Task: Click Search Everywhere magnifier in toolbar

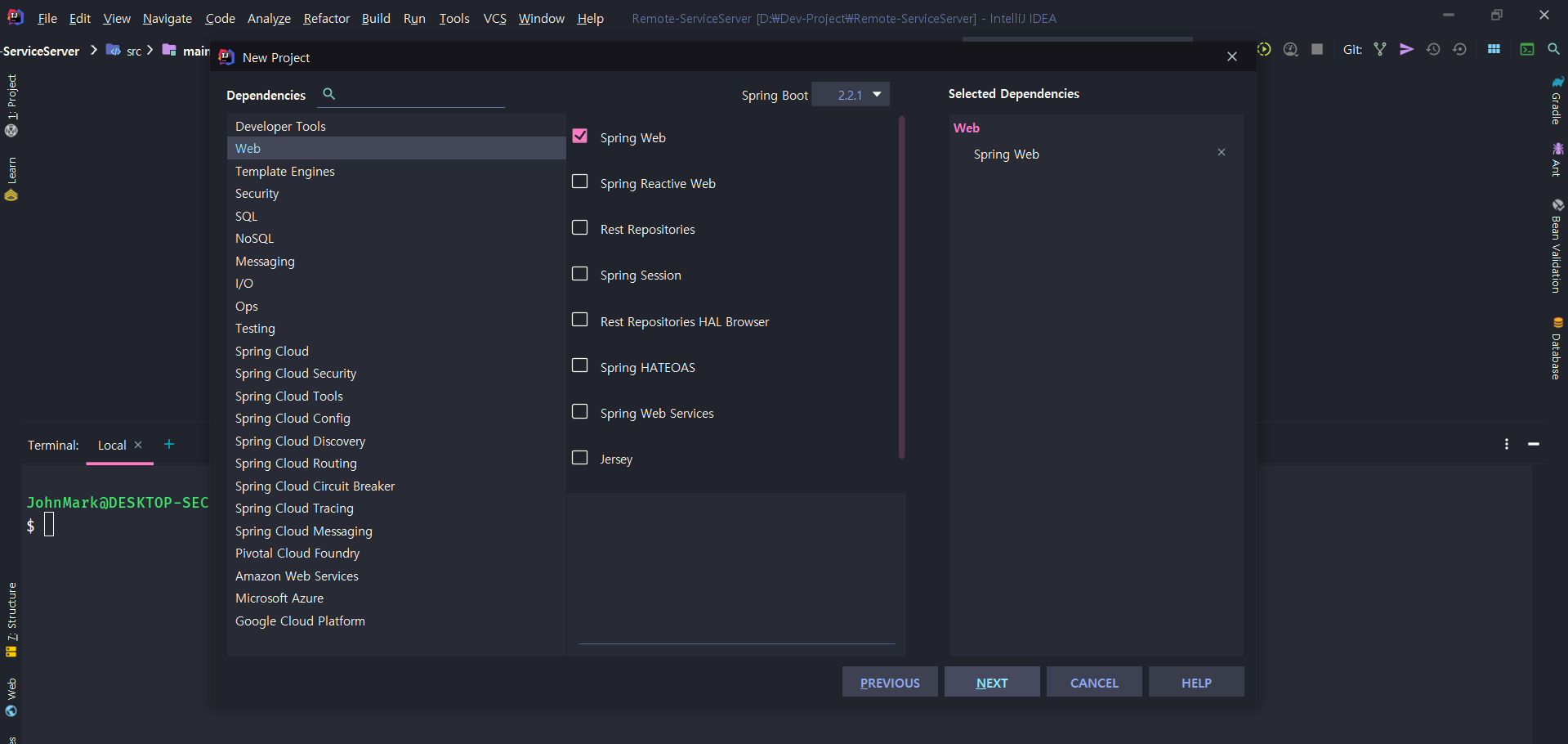Action: pyautogui.click(x=1553, y=49)
